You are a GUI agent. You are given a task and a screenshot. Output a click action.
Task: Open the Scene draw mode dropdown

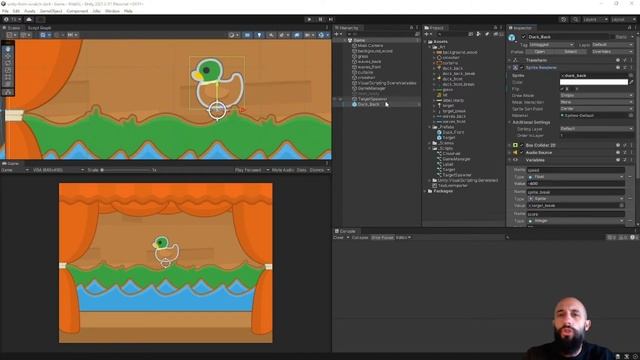click(x=233, y=35)
